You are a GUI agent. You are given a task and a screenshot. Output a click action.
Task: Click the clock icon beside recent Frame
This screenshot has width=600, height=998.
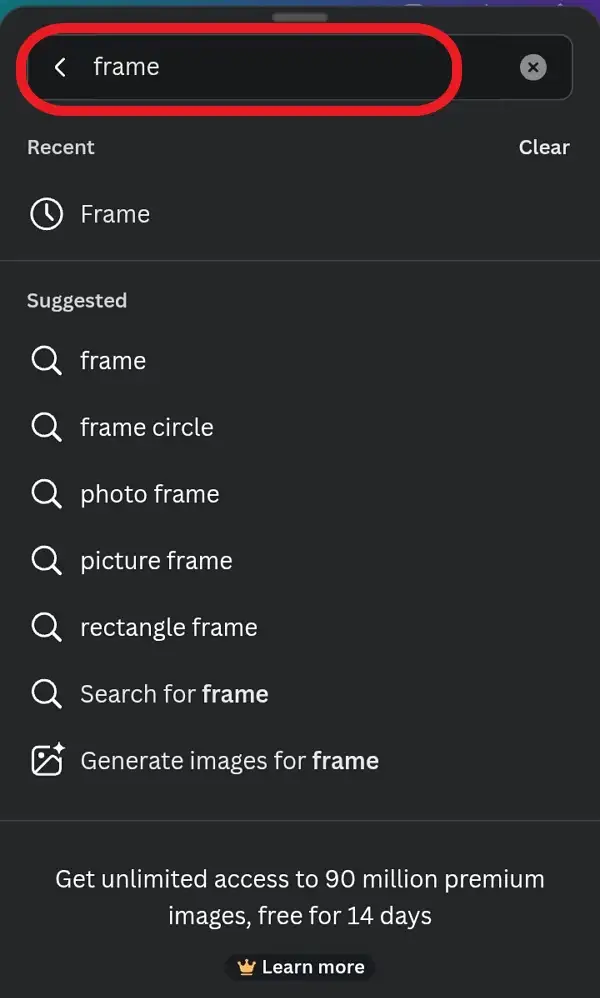[x=46, y=214]
